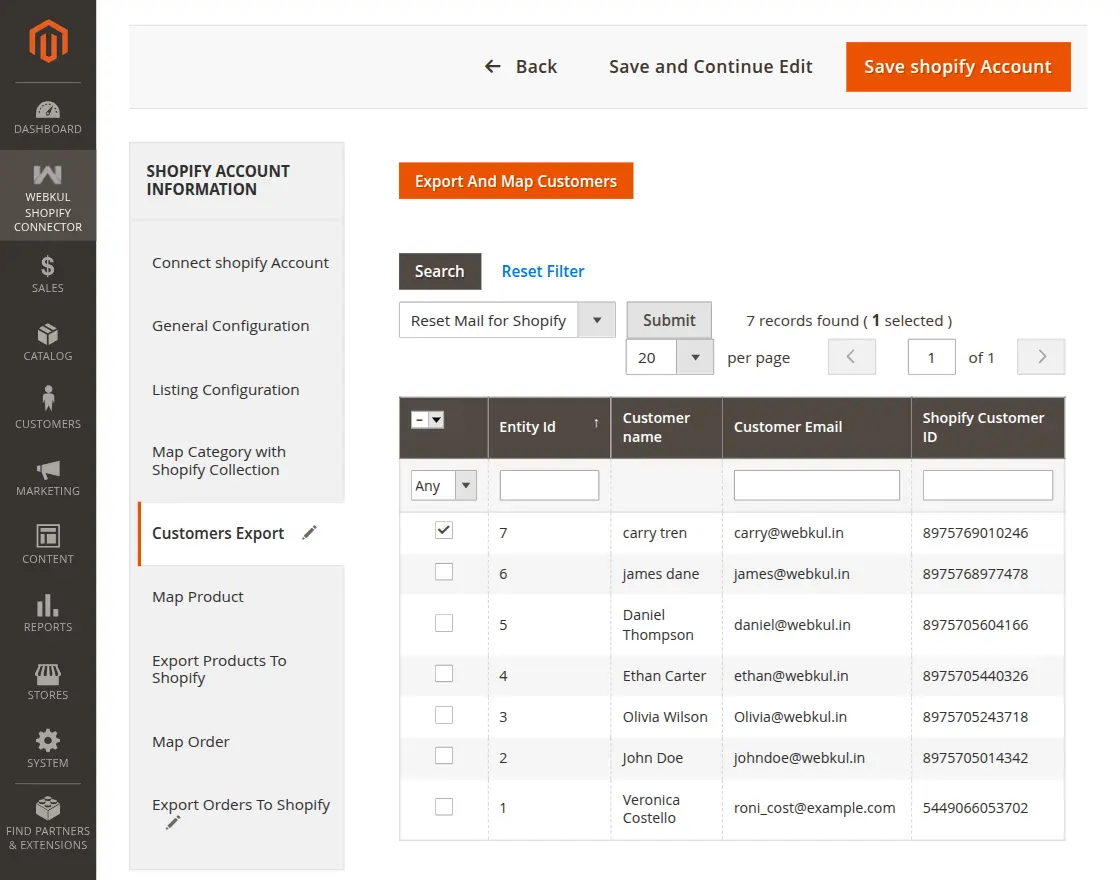Viewport: 1120px width, 880px height.
Task: Check the John Doe row checkbox
Action: click(x=444, y=756)
